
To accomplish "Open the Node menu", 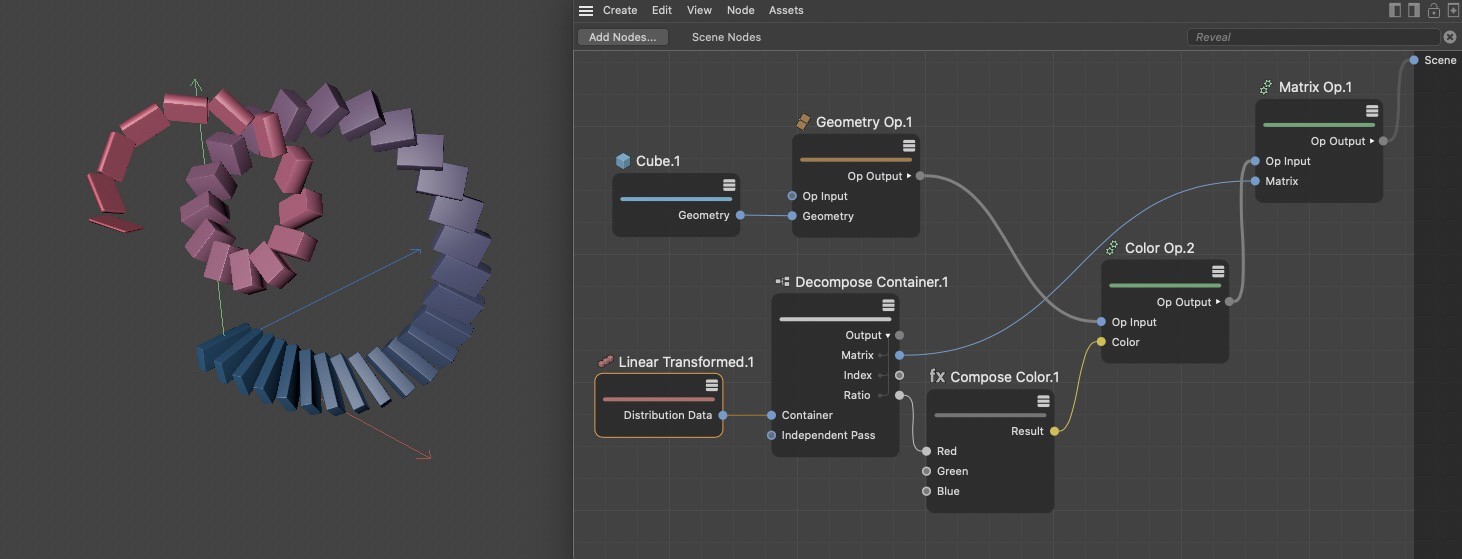I will (x=741, y=10).
